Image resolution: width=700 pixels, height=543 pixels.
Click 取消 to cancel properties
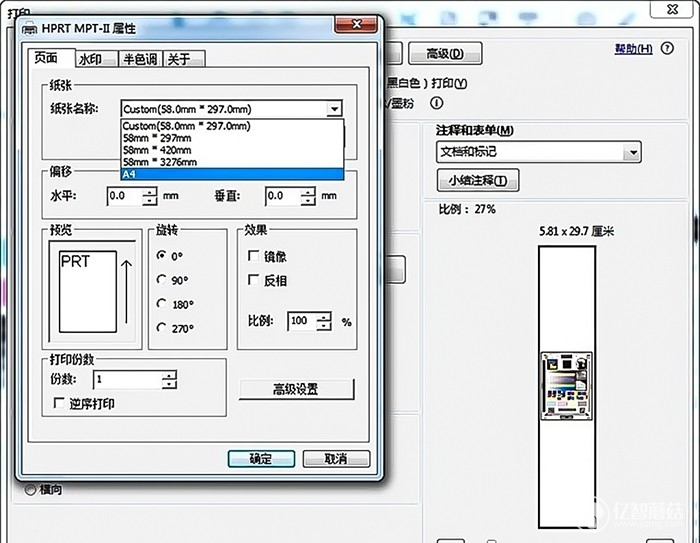click(x=336, y=459)
